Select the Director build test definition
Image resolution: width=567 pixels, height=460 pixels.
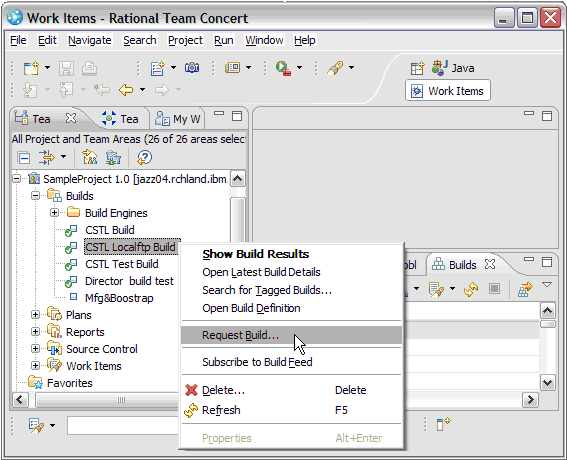click(129, 281)
